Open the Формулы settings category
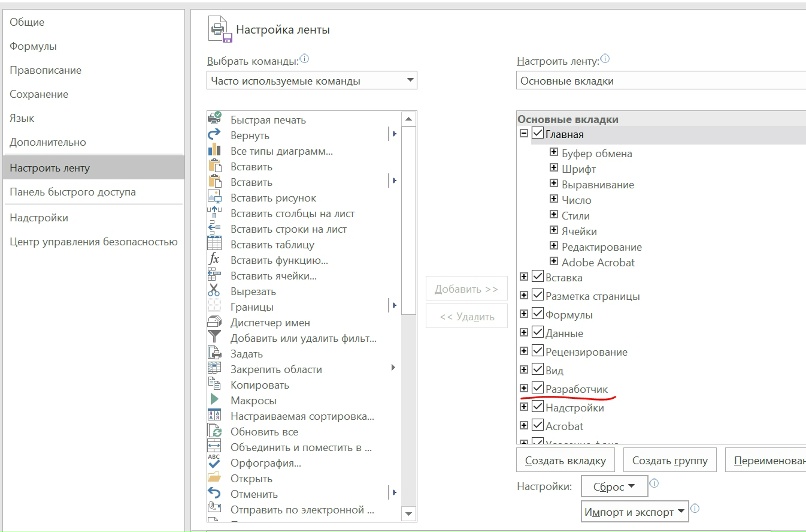The height and width of the screenshot is (532, 806). (33, 46)
